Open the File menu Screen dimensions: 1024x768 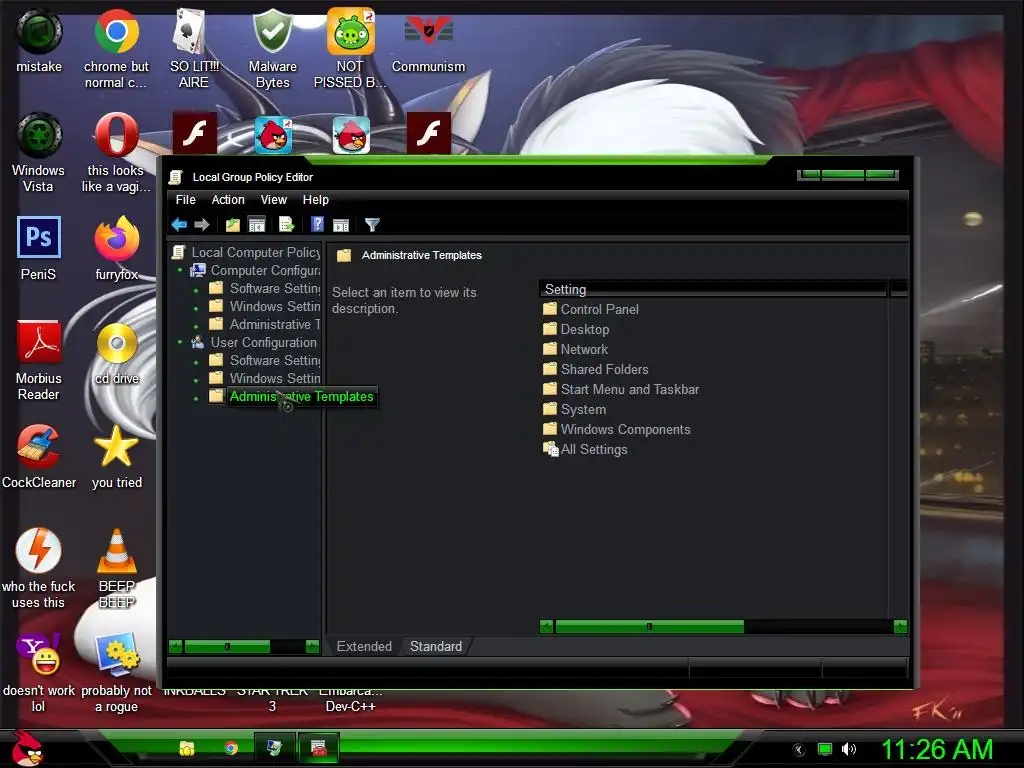pyautogui.click(x=185, y=200)
